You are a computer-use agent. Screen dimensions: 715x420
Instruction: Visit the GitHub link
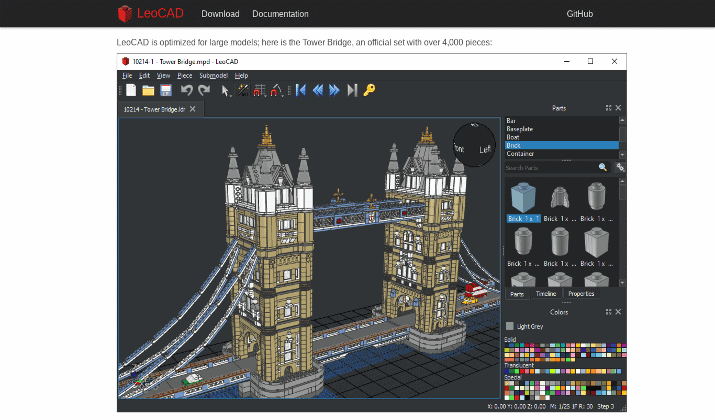pyautogui.click(x=580, y=14)
